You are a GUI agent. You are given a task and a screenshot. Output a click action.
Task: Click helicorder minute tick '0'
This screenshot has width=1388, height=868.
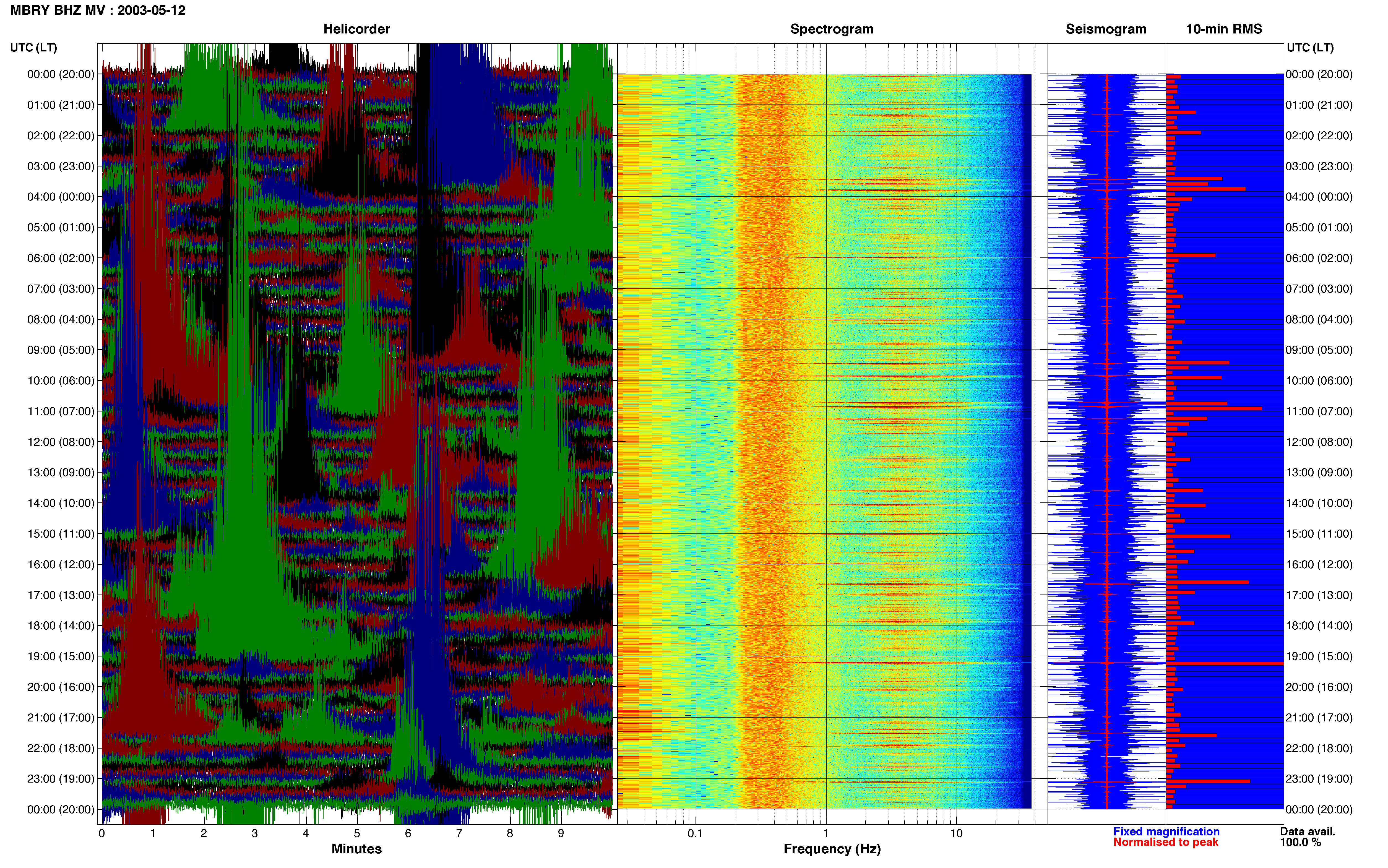pos(101,833)
